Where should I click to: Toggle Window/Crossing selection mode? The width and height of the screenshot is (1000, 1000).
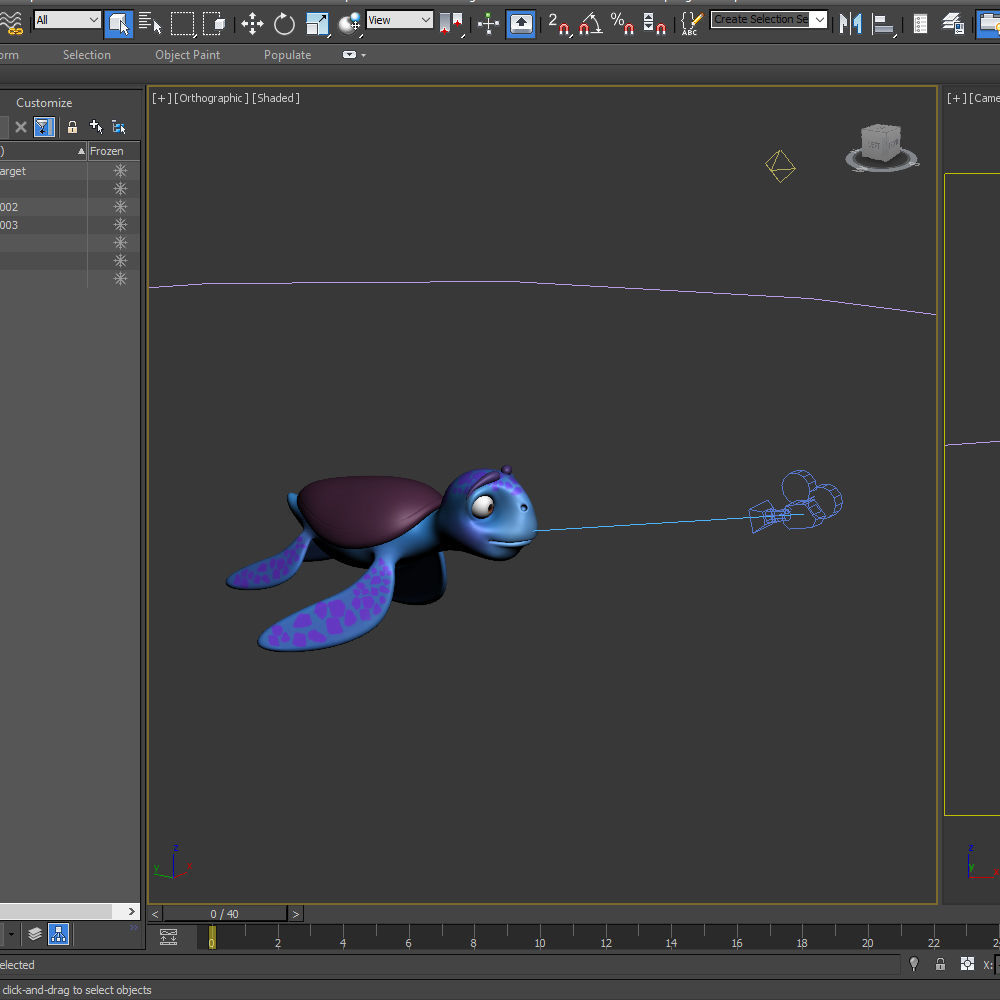(x=214, y=24)
